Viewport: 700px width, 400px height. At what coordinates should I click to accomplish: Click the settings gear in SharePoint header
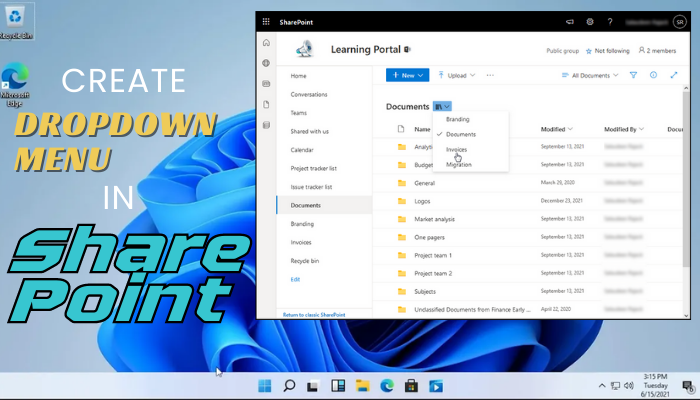[x=590, y=21]
